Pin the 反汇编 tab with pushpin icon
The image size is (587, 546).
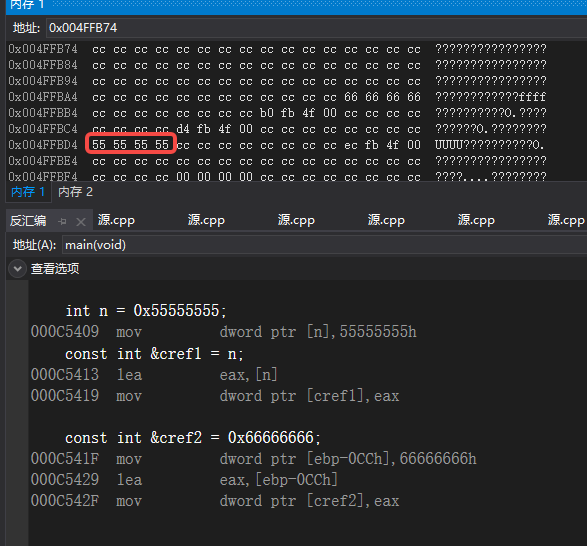[63, 221]
